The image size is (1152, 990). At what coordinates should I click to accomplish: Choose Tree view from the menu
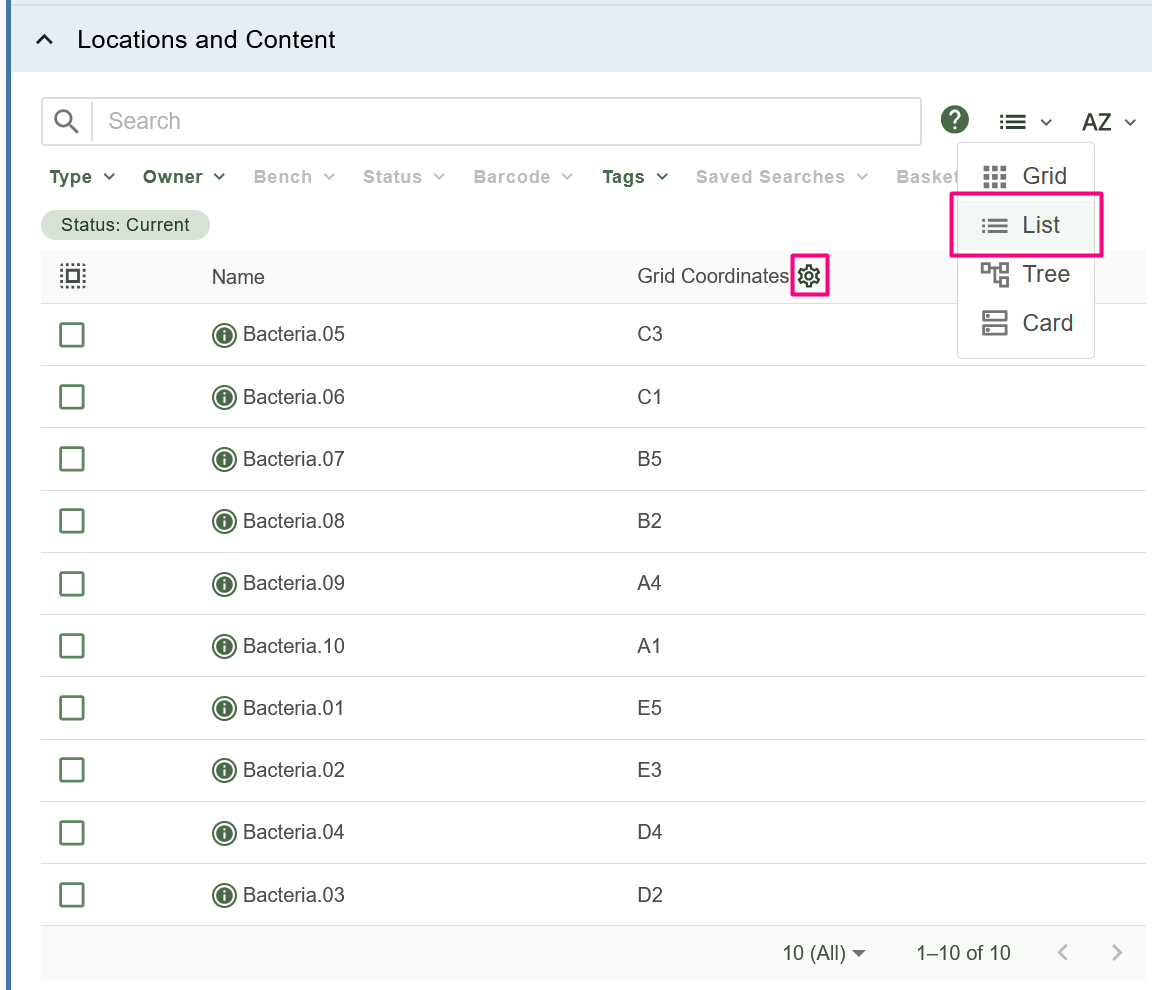point(1025,274)
